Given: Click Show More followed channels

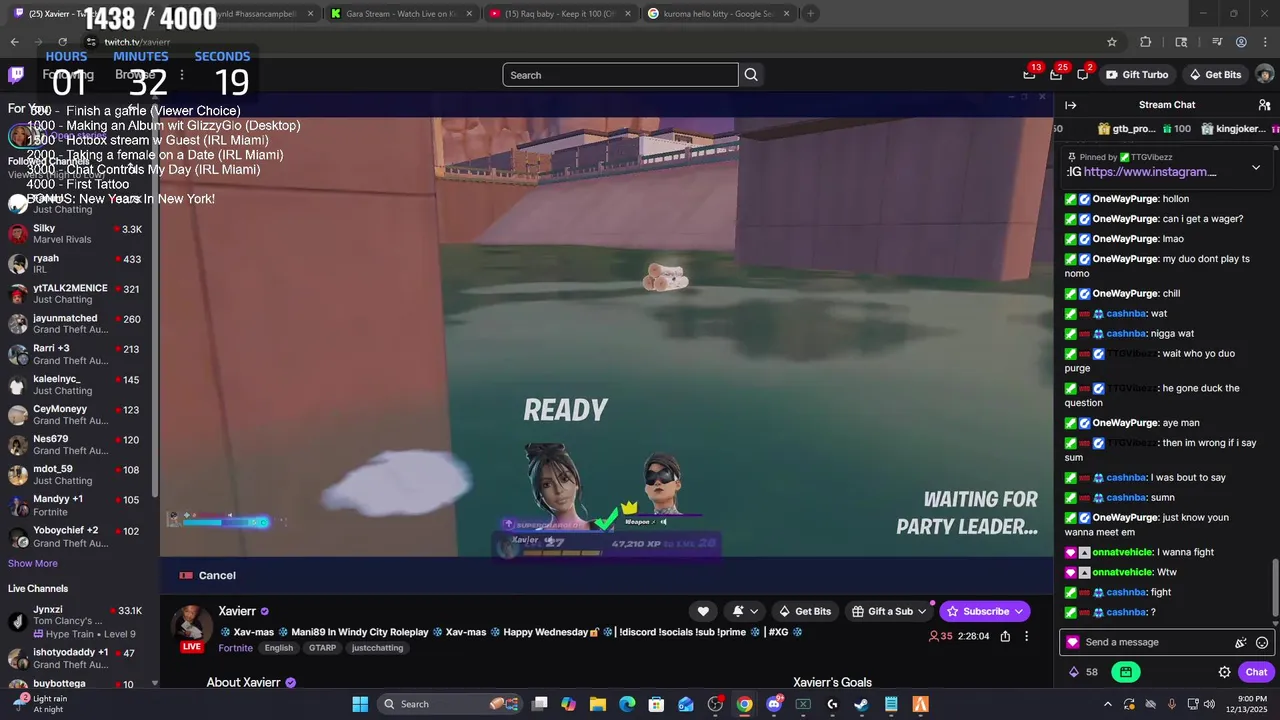Looking at the screenshot, I should [x=33, y=563].
